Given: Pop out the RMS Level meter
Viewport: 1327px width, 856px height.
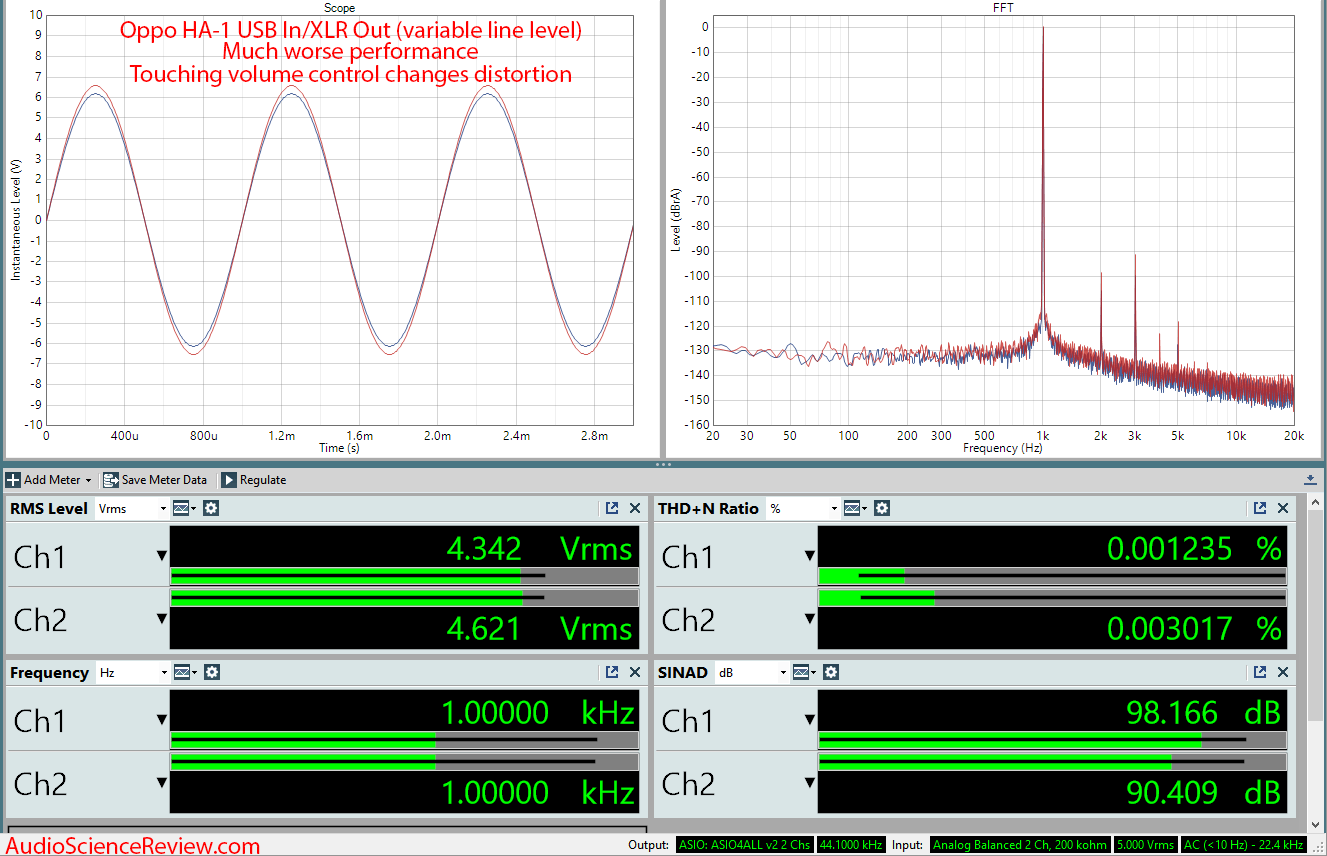Looking at the screenshot, I should [612, 508].
